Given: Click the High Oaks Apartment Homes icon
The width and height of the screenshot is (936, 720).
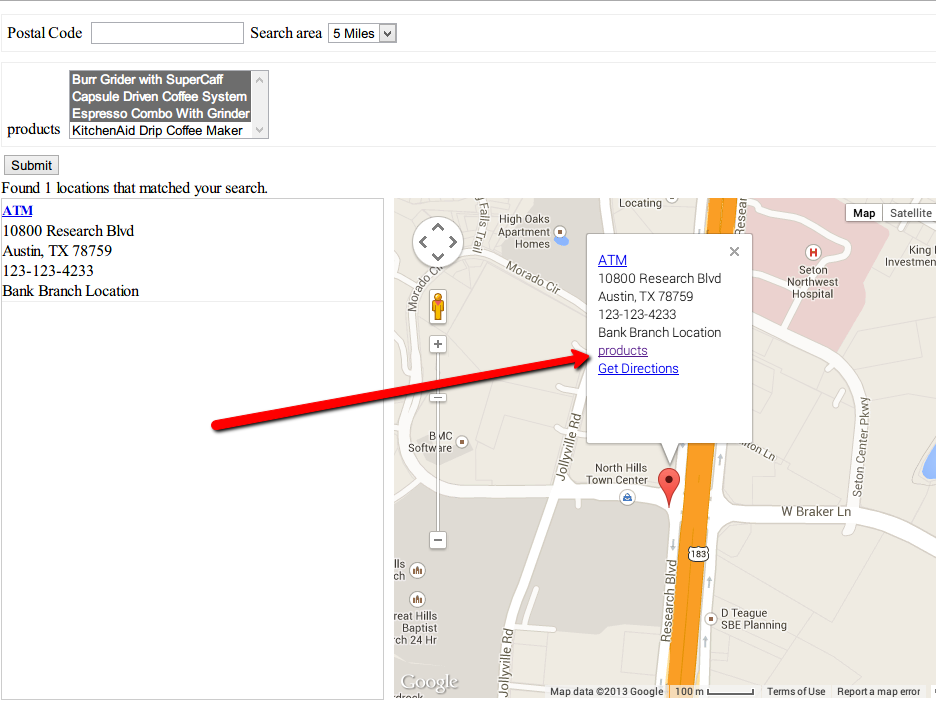Looking at the screenshot, I should (x=560, y=232).
